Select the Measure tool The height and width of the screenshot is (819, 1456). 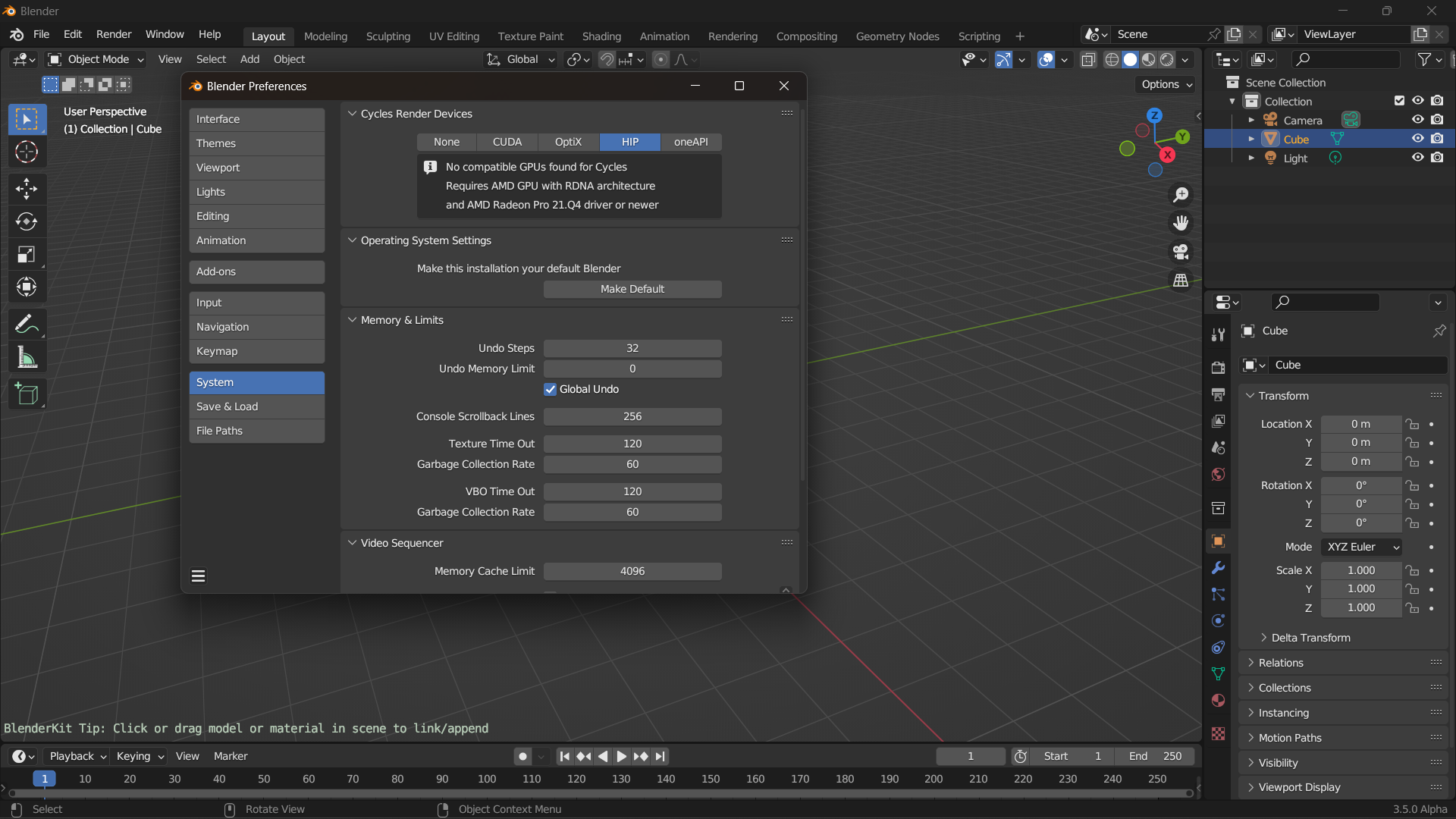click(27, 357)
